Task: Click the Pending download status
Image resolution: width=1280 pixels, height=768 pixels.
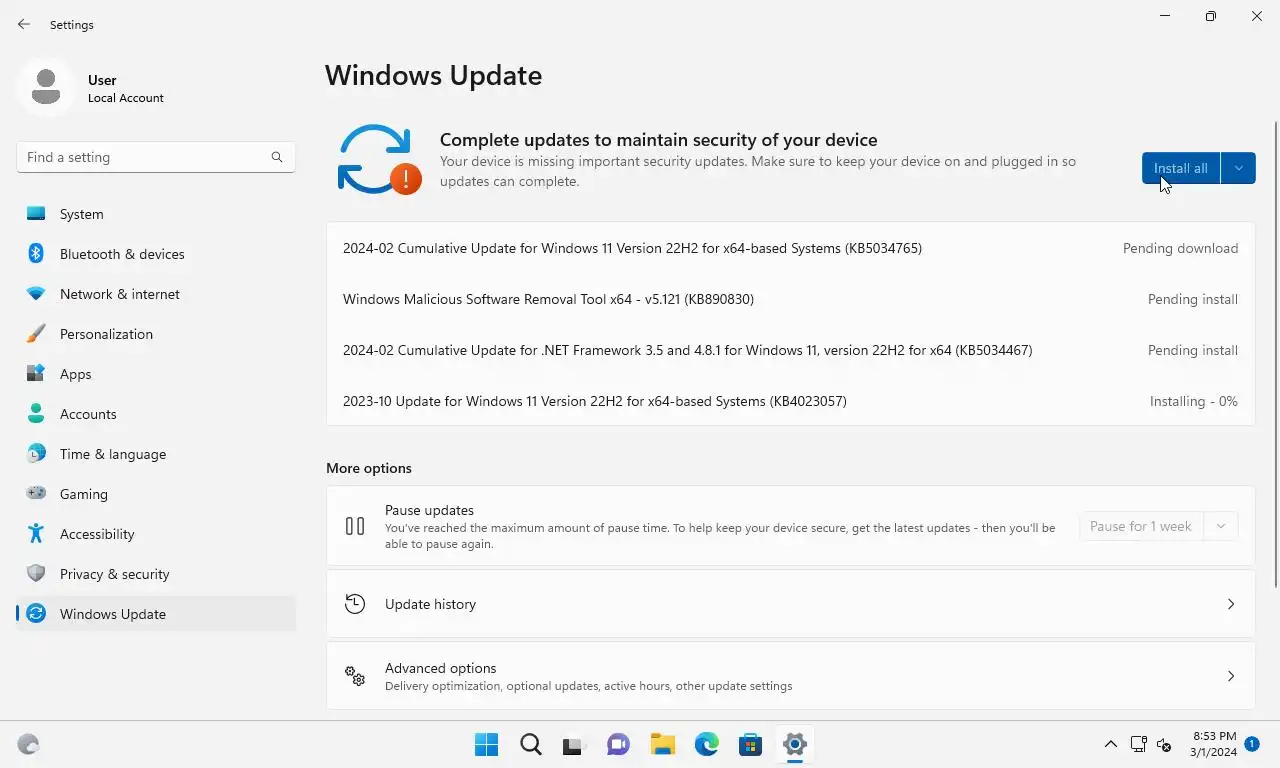Action: point(1180,248)
